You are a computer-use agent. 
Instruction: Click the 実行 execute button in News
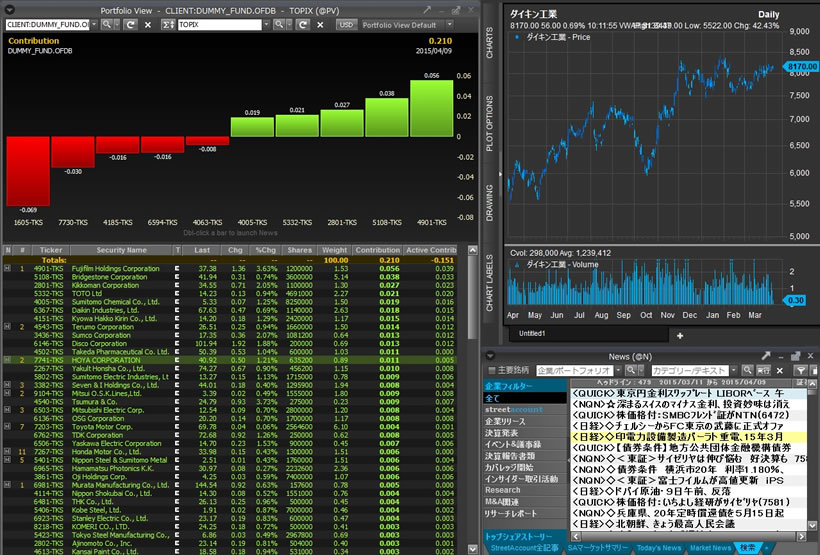(764, 370)
